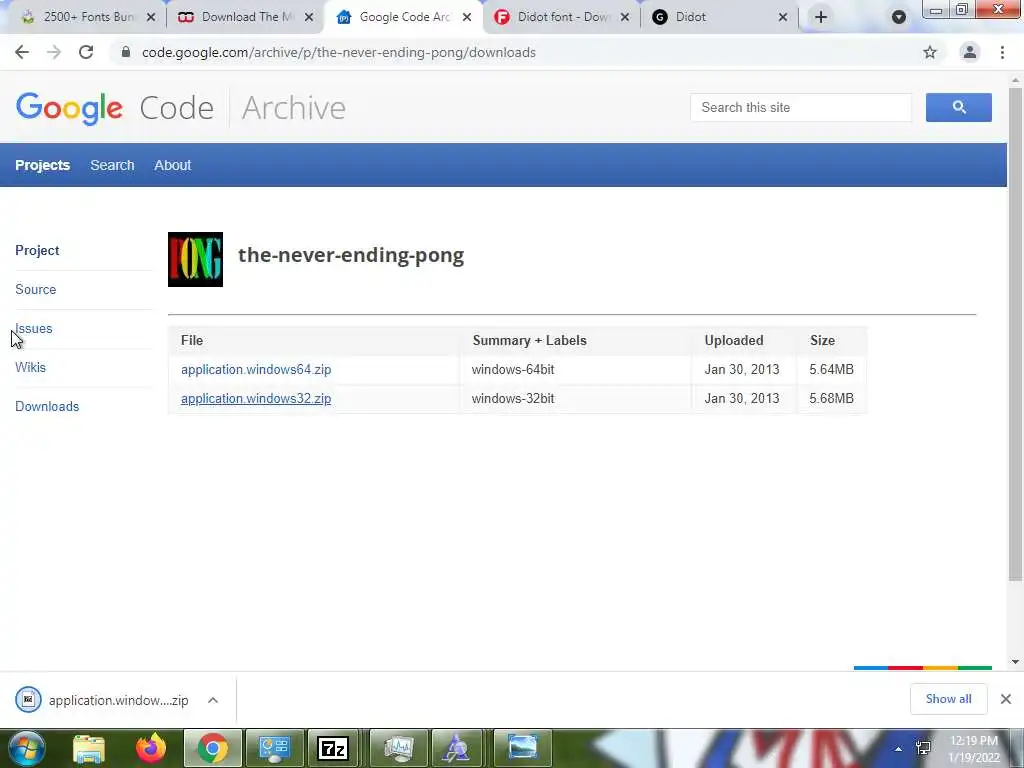Click the network tray icon

923,748
